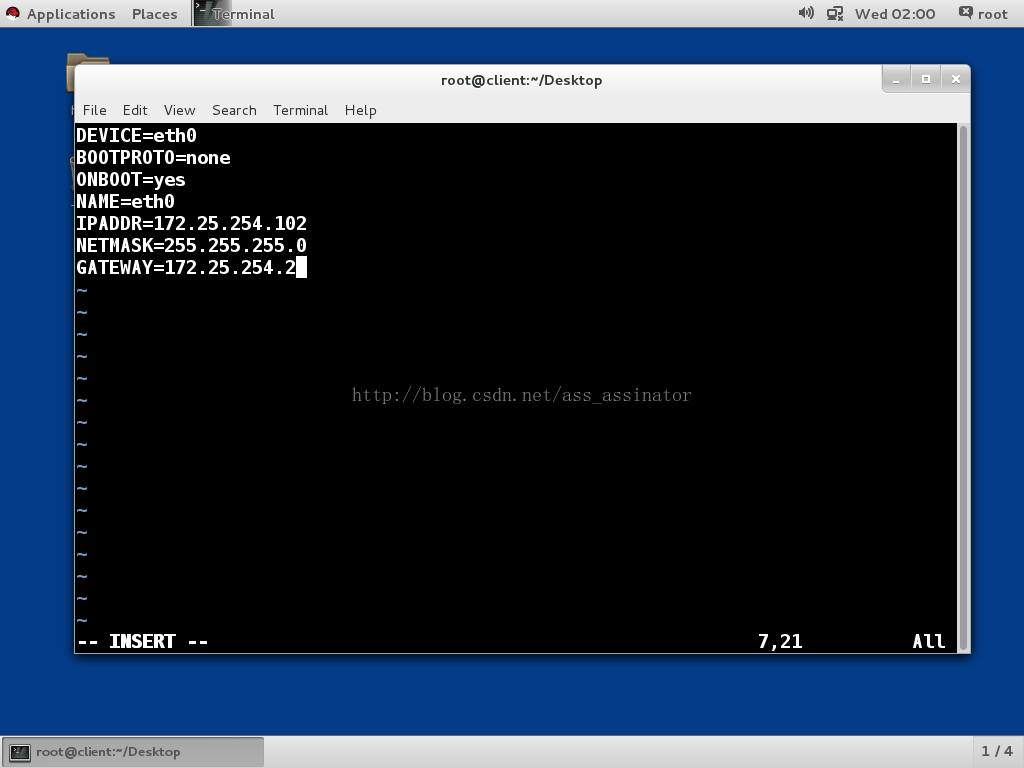Open the Places menu
This screenshot has height=768, width=1024.
154,14
